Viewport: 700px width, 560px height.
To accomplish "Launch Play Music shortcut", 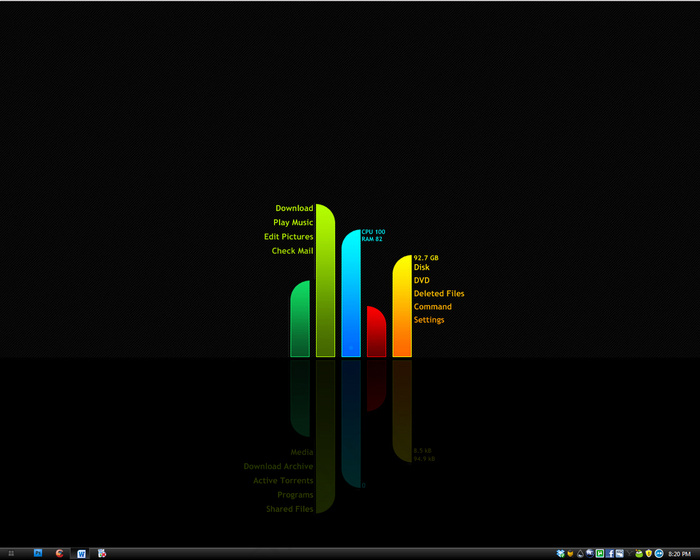I will [293, 222].
